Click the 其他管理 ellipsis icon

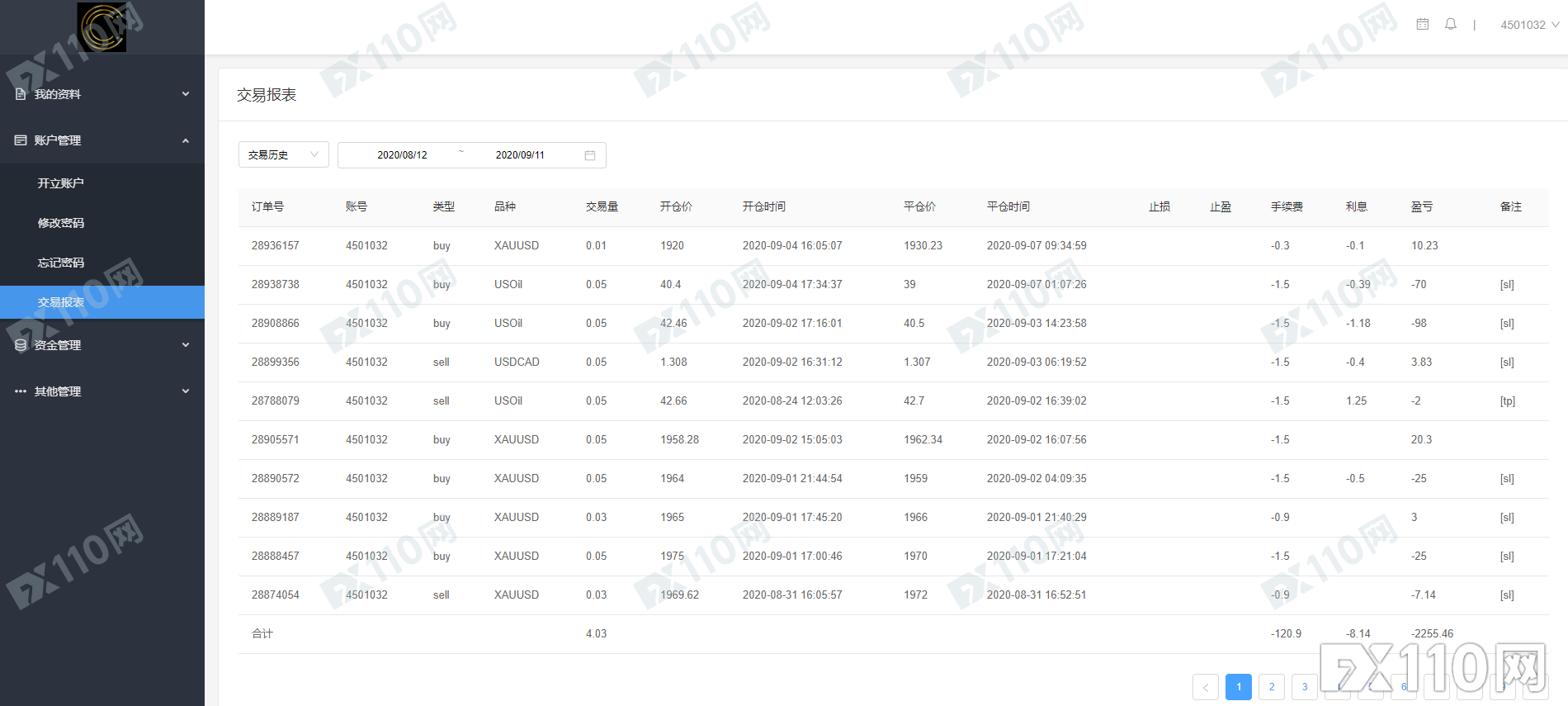click(21, 391)
